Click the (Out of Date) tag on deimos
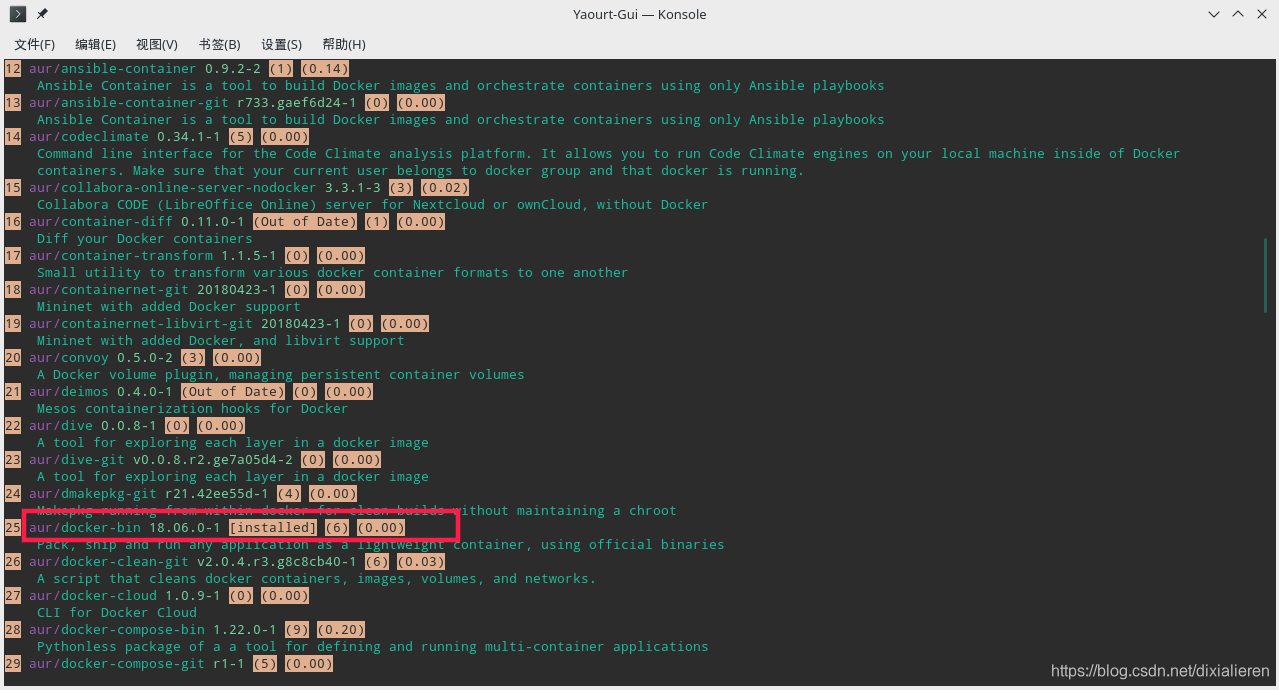This screenshot has width=1279, height=690. coord(233,392)
